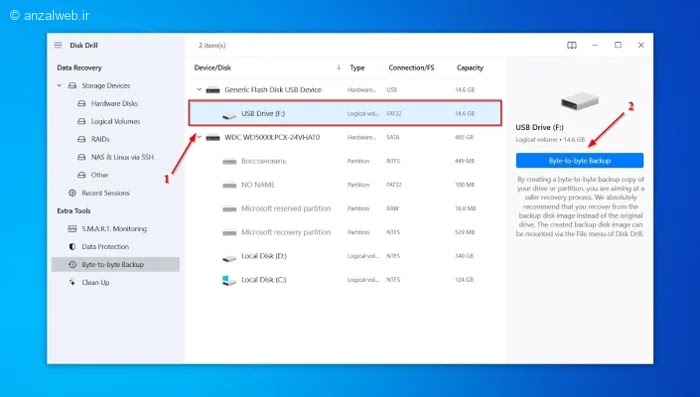Click the WDC hard disk icon
Image resolution: width=700 pixels, height=397 pixels.
click(212, 138)
